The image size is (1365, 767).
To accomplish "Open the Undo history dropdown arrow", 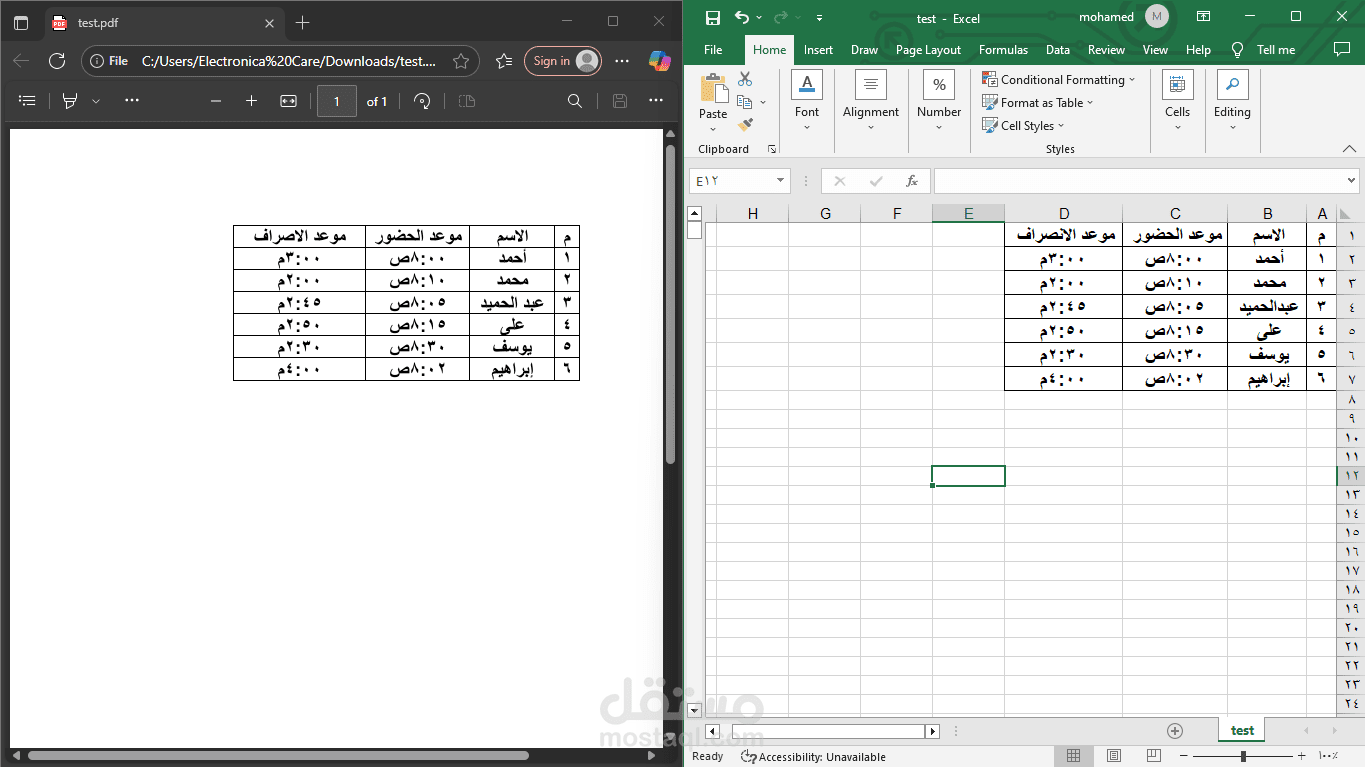I will 759,17.
